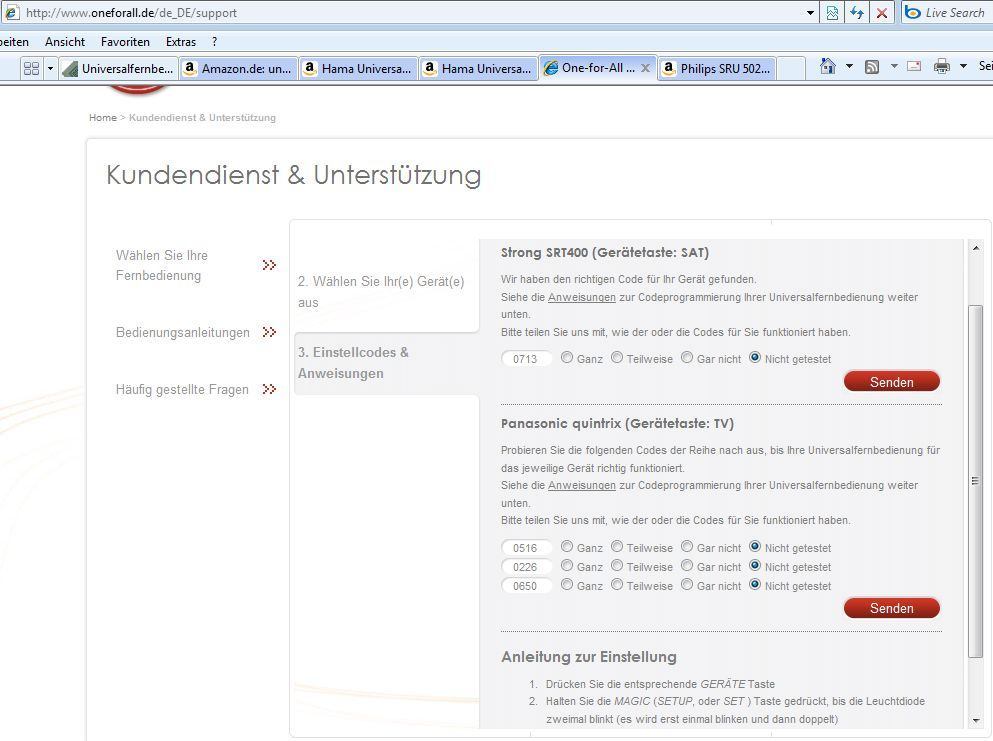This screenshot has height=741, width=993.
Task: Select Gar nicht for code 0713
Action: click(x=687, y=357)
